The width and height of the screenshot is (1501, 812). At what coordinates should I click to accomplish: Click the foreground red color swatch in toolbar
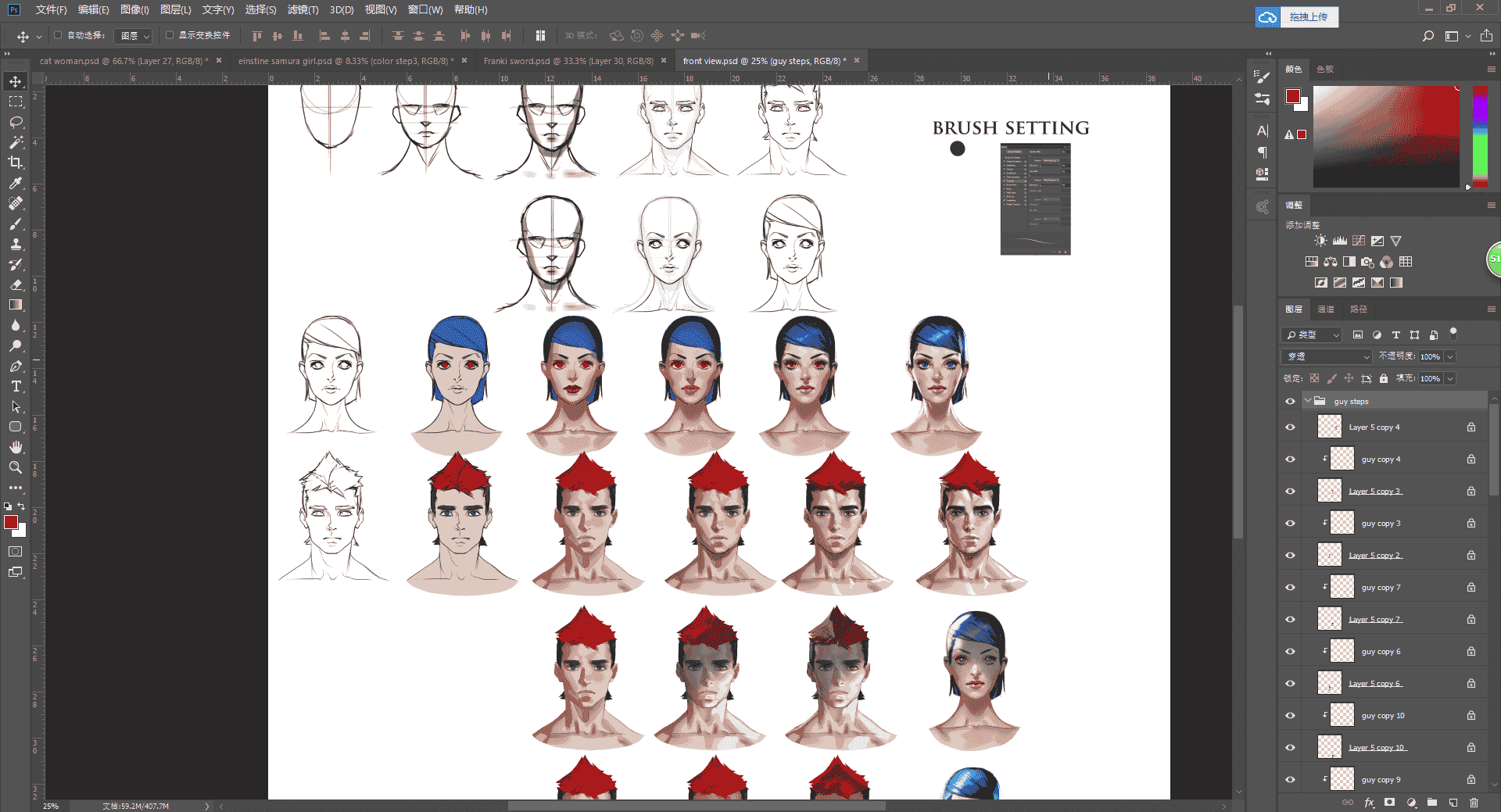(10, 522)
